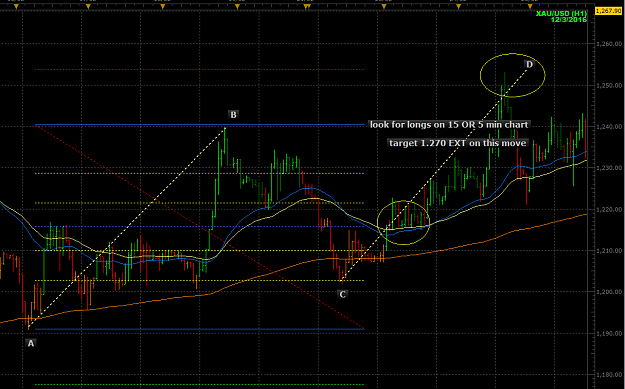Image resolution: width=625 pixels, height=389 pixels.
Task: Select the point D label marker
Action: point(529,64)
